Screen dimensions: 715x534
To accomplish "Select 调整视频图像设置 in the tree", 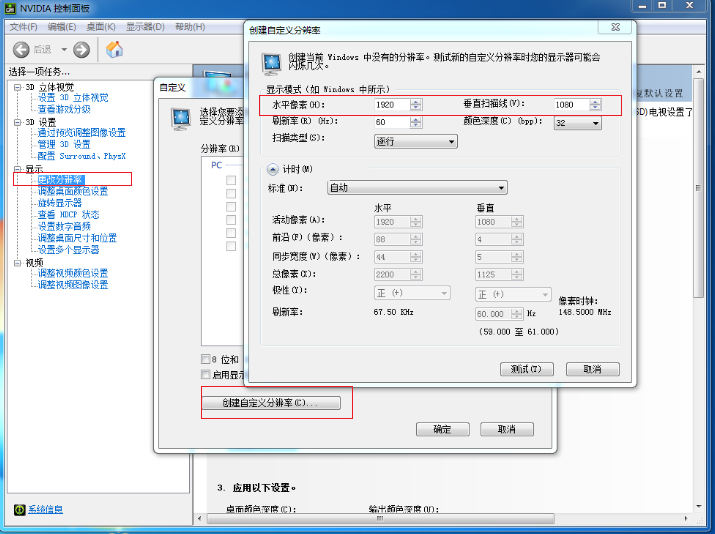I will tap(73, 285).
